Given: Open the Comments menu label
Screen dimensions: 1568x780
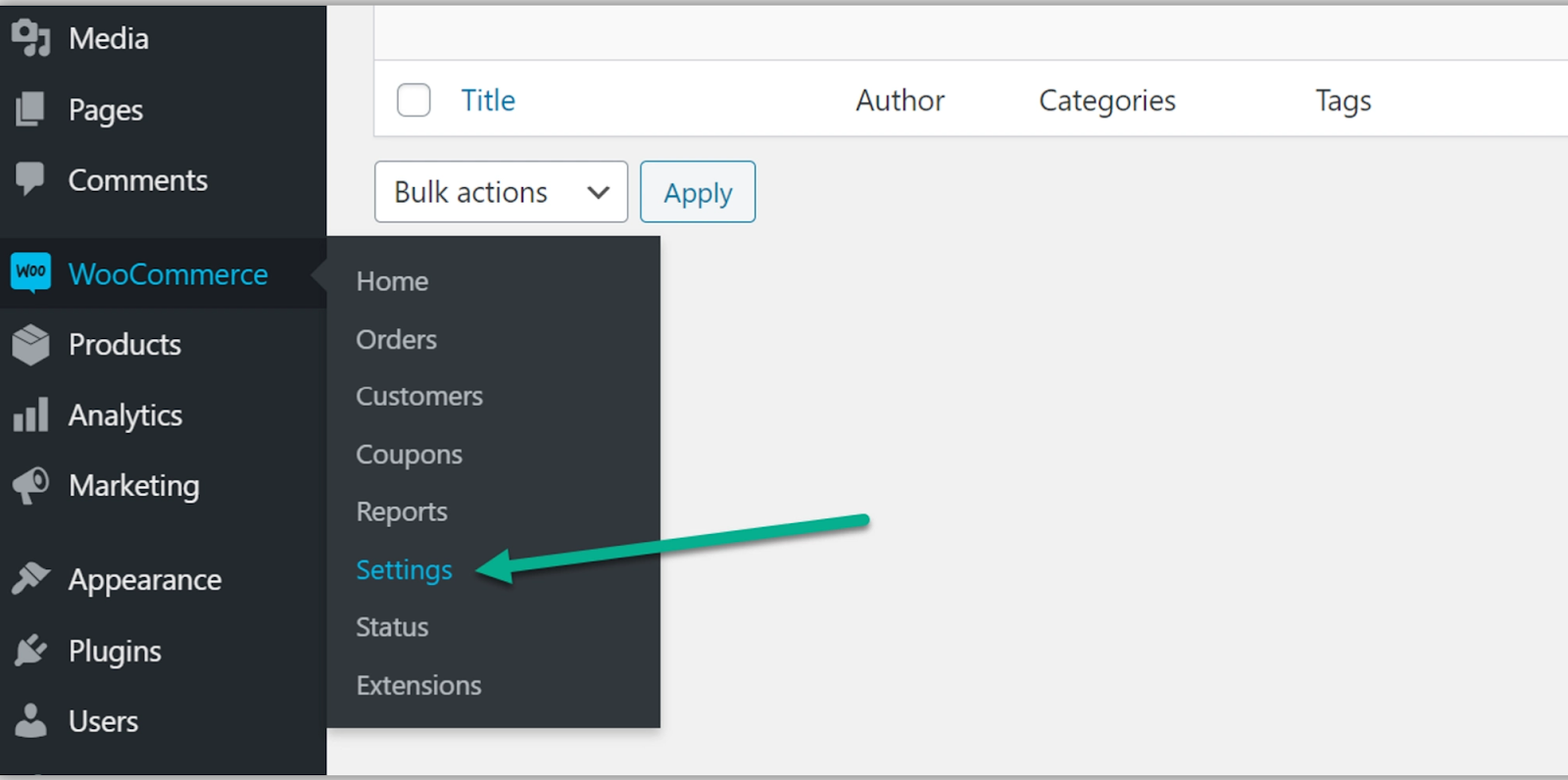Looking at the screenshot, I should tap(138, 180).
